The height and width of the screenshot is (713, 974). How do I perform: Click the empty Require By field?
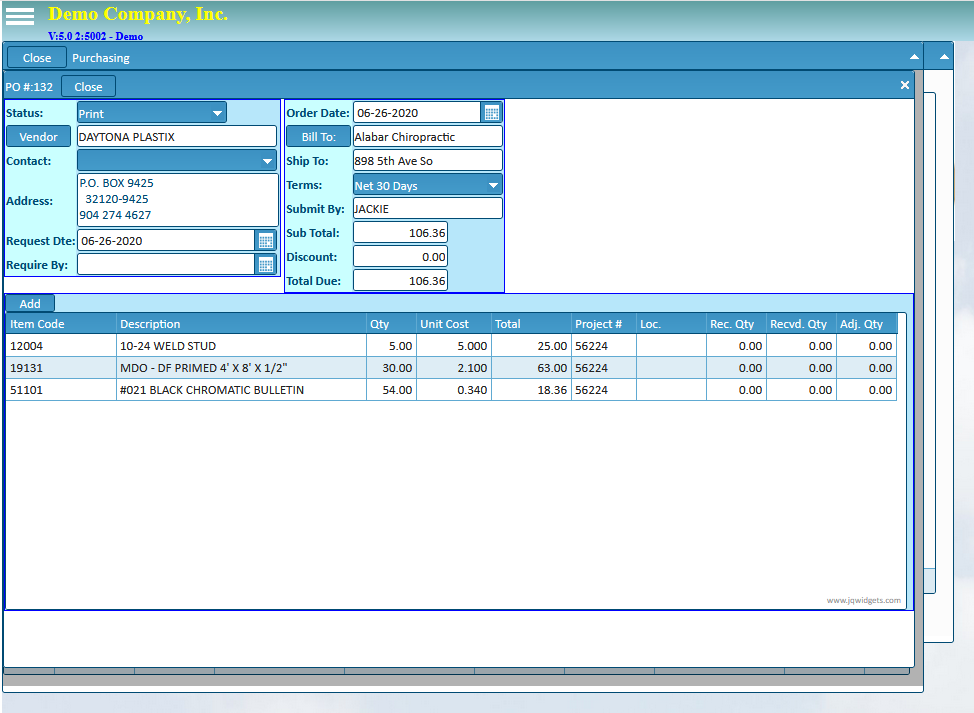point(166,265)
